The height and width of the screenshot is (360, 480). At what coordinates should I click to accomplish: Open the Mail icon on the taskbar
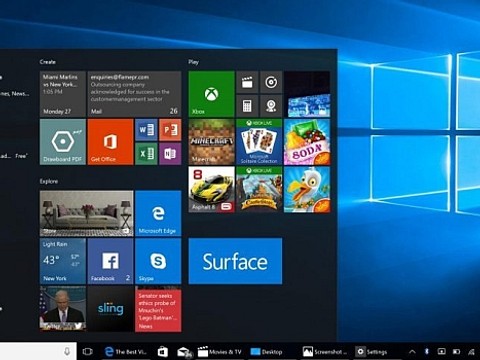click(184, 352)
